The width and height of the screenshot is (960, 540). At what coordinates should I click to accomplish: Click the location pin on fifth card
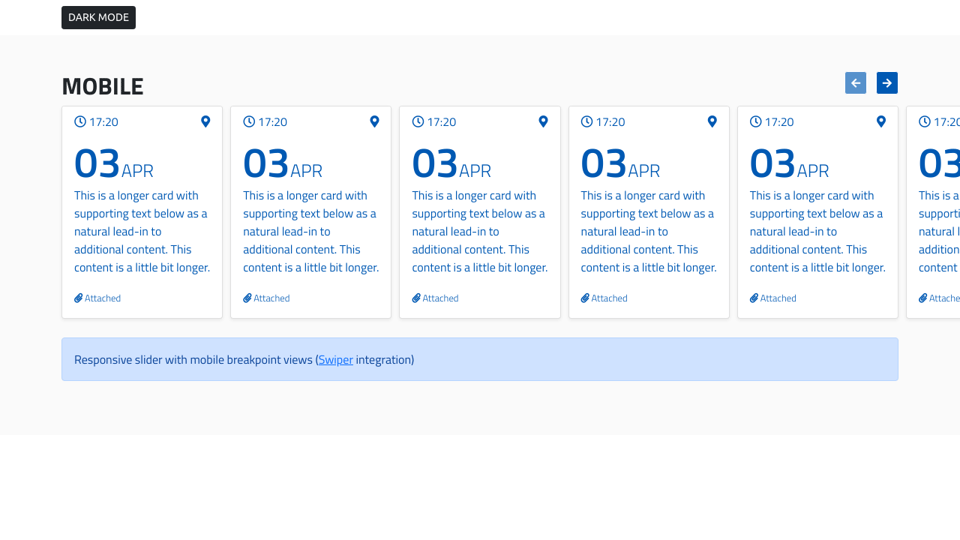point(881,122)
